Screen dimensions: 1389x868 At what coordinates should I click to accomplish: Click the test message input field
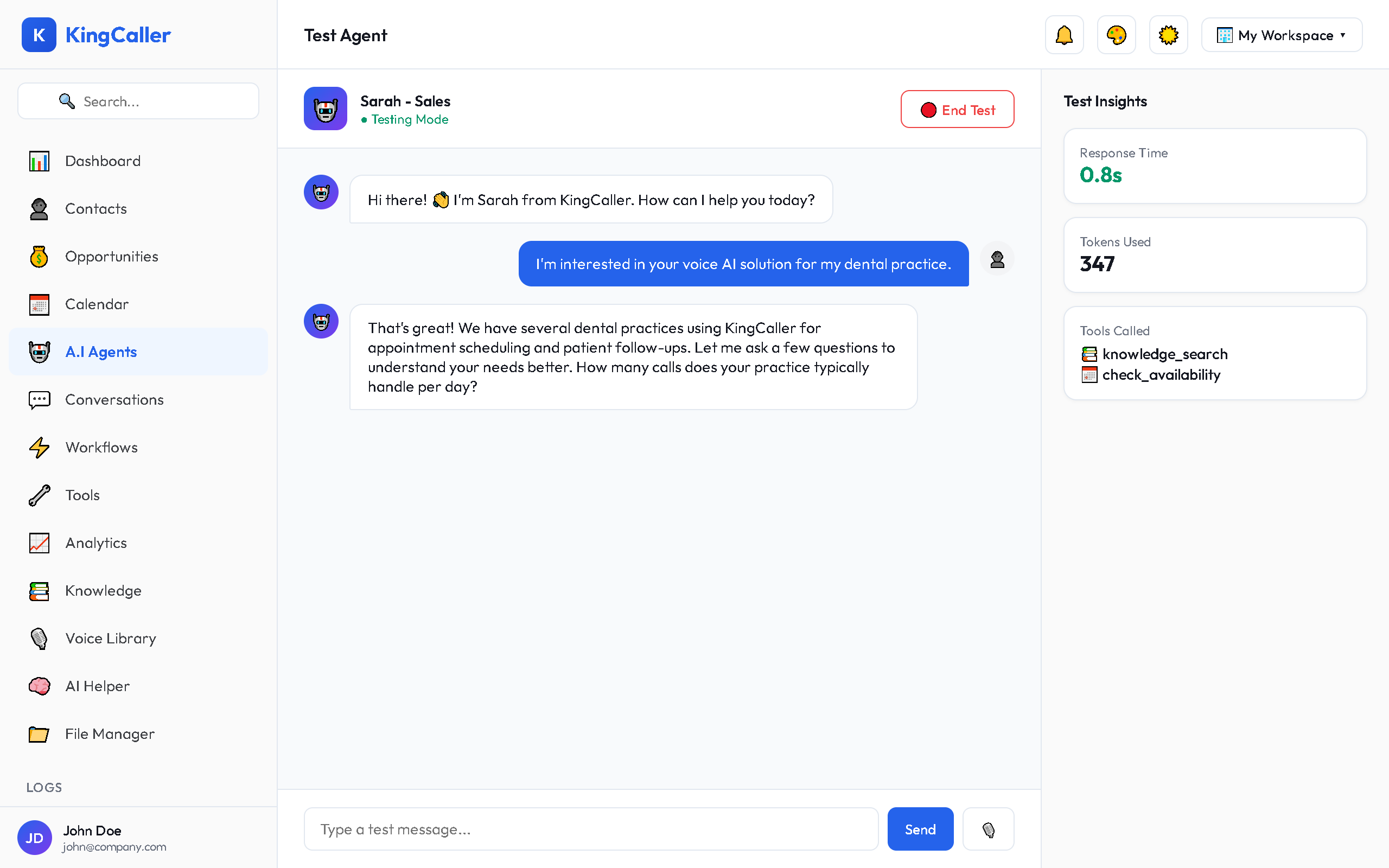click(591, 829)
